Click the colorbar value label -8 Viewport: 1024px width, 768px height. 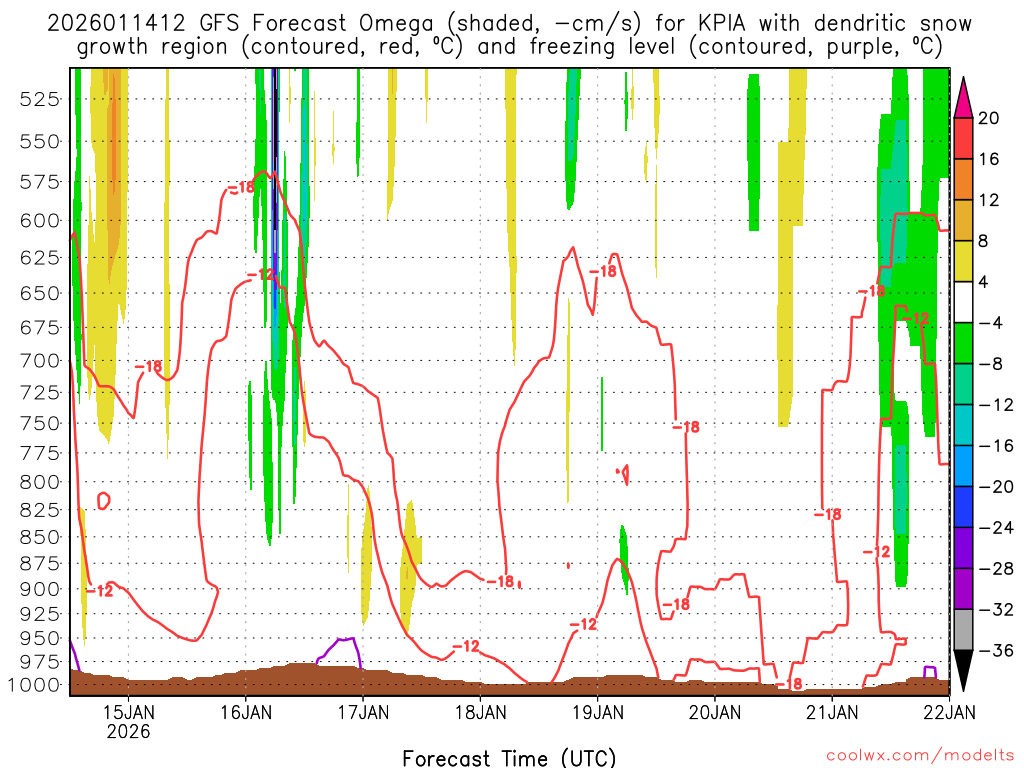(991, 364)
